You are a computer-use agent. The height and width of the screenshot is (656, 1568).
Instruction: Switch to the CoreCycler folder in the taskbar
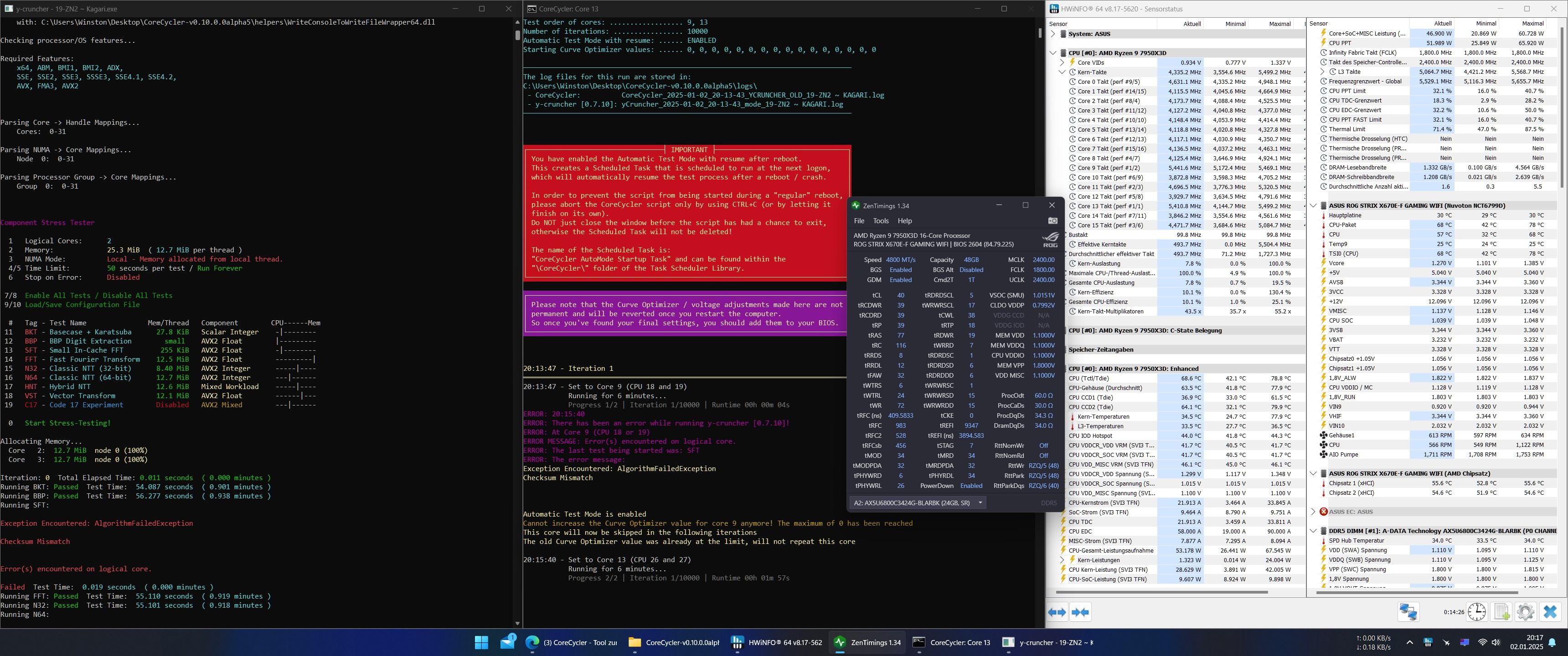tap(674, 642)
